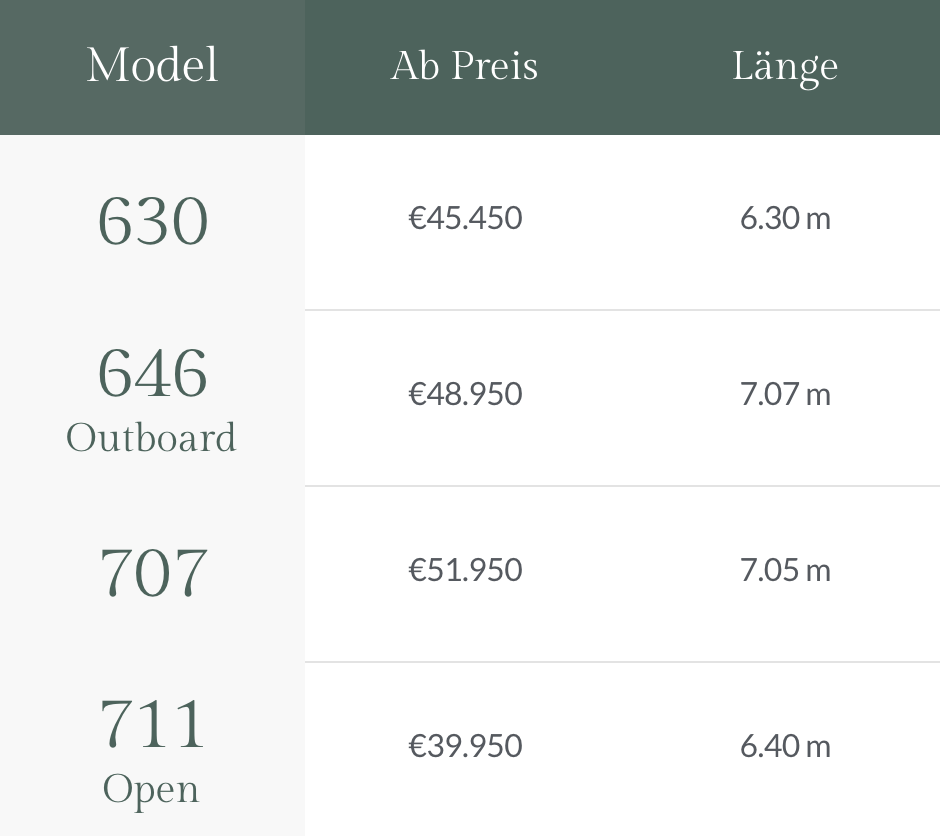This screenshot has width=940, height=836.
Task: Click the Ab Preis column header
Action: coord(464,66)
